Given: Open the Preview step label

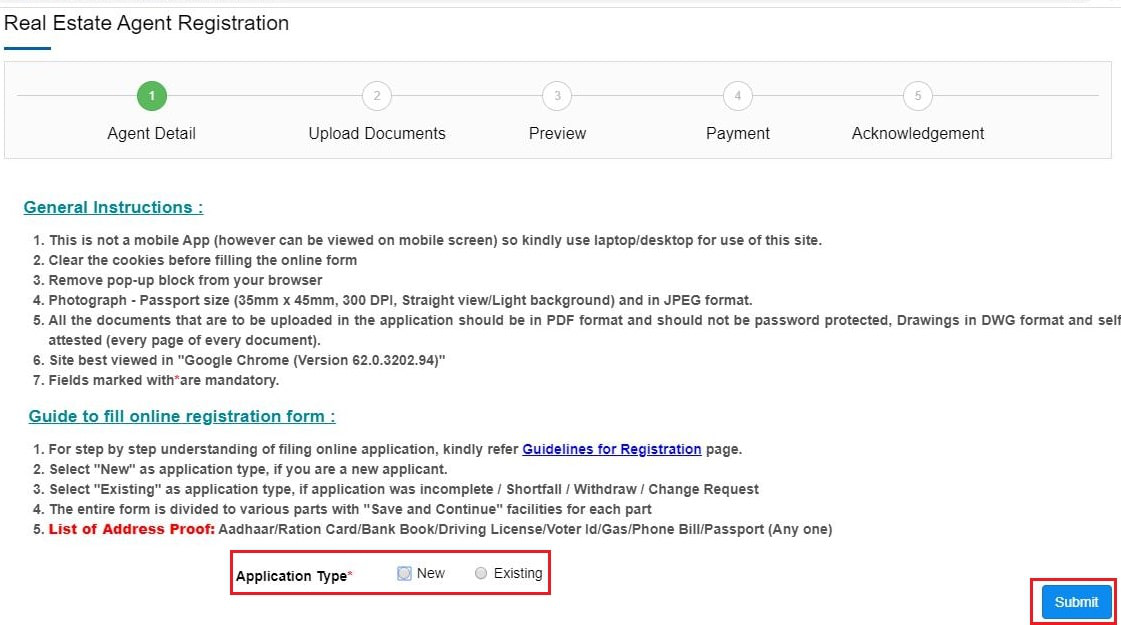Looking at the screenshot, I should pyautogui.click(x=557, y=133).
